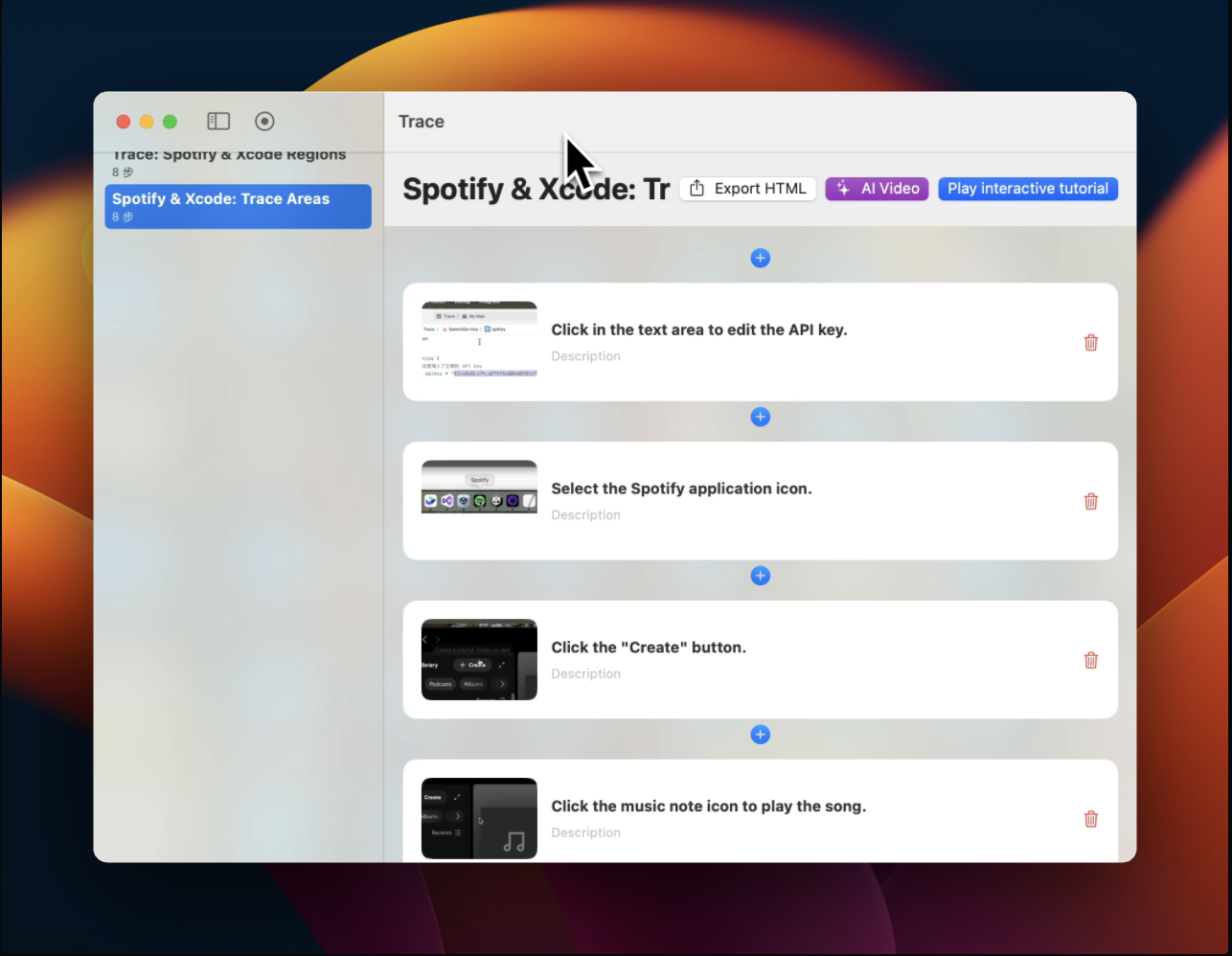Click Description field under Spotify icon step
Viewport: 1232px width, 956px height.
[x=586, y=515]
